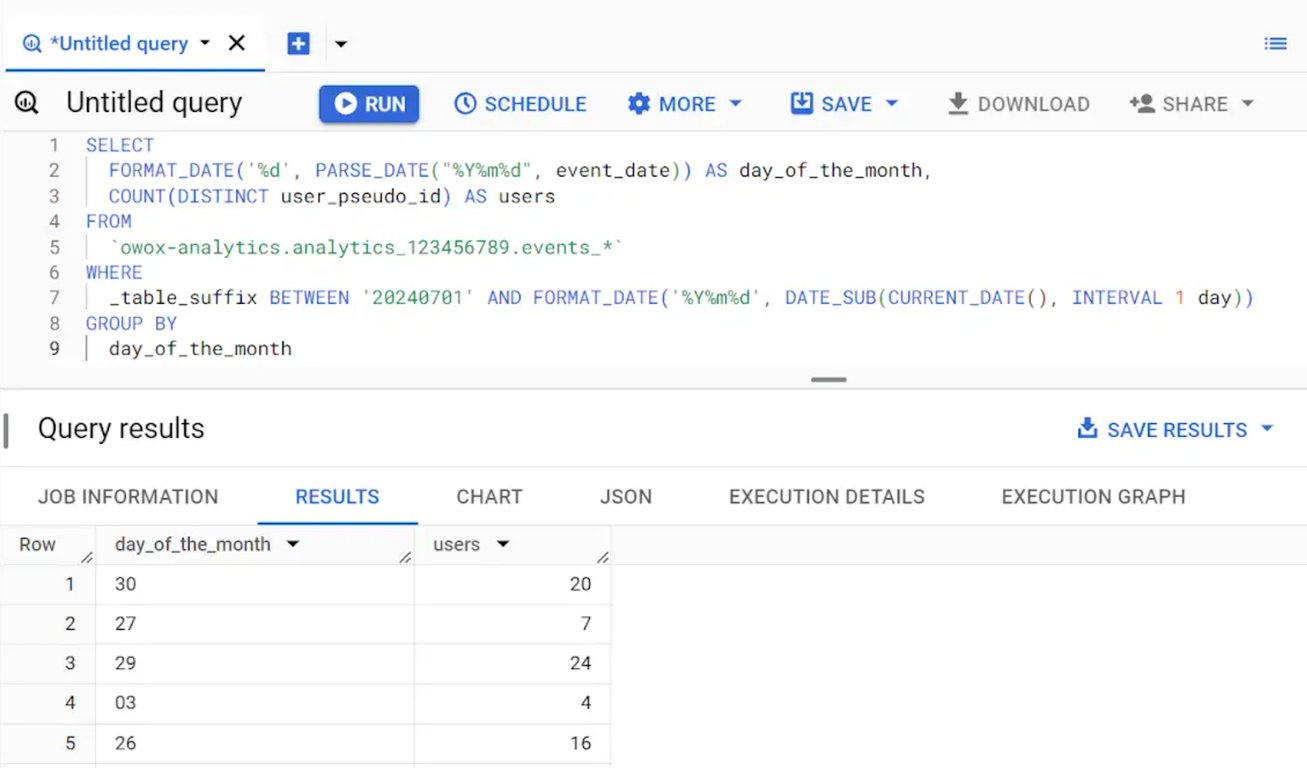Select users value 24 in row 3

580,663
